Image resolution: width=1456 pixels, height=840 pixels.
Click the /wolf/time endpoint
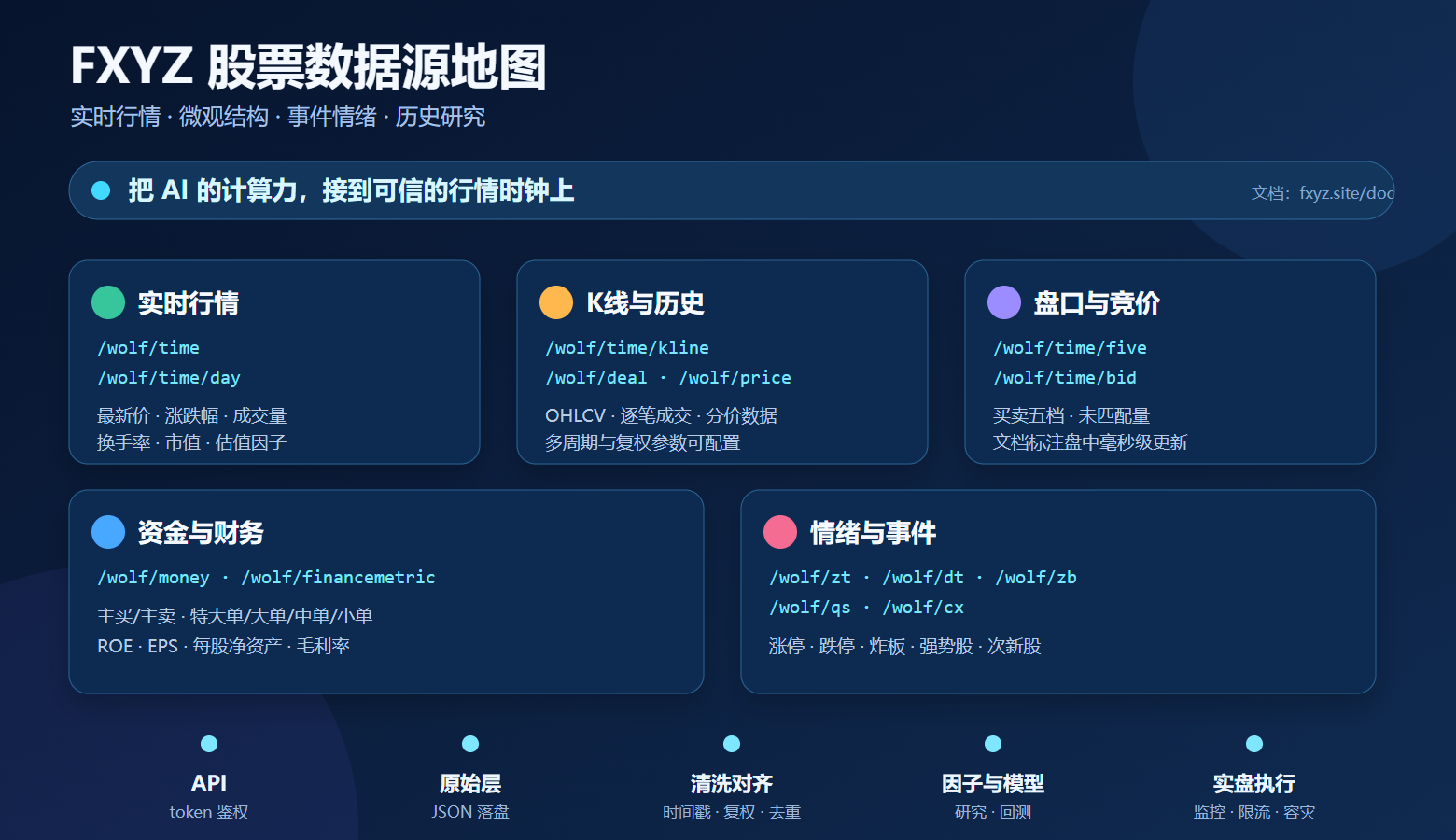pos(148,348)
